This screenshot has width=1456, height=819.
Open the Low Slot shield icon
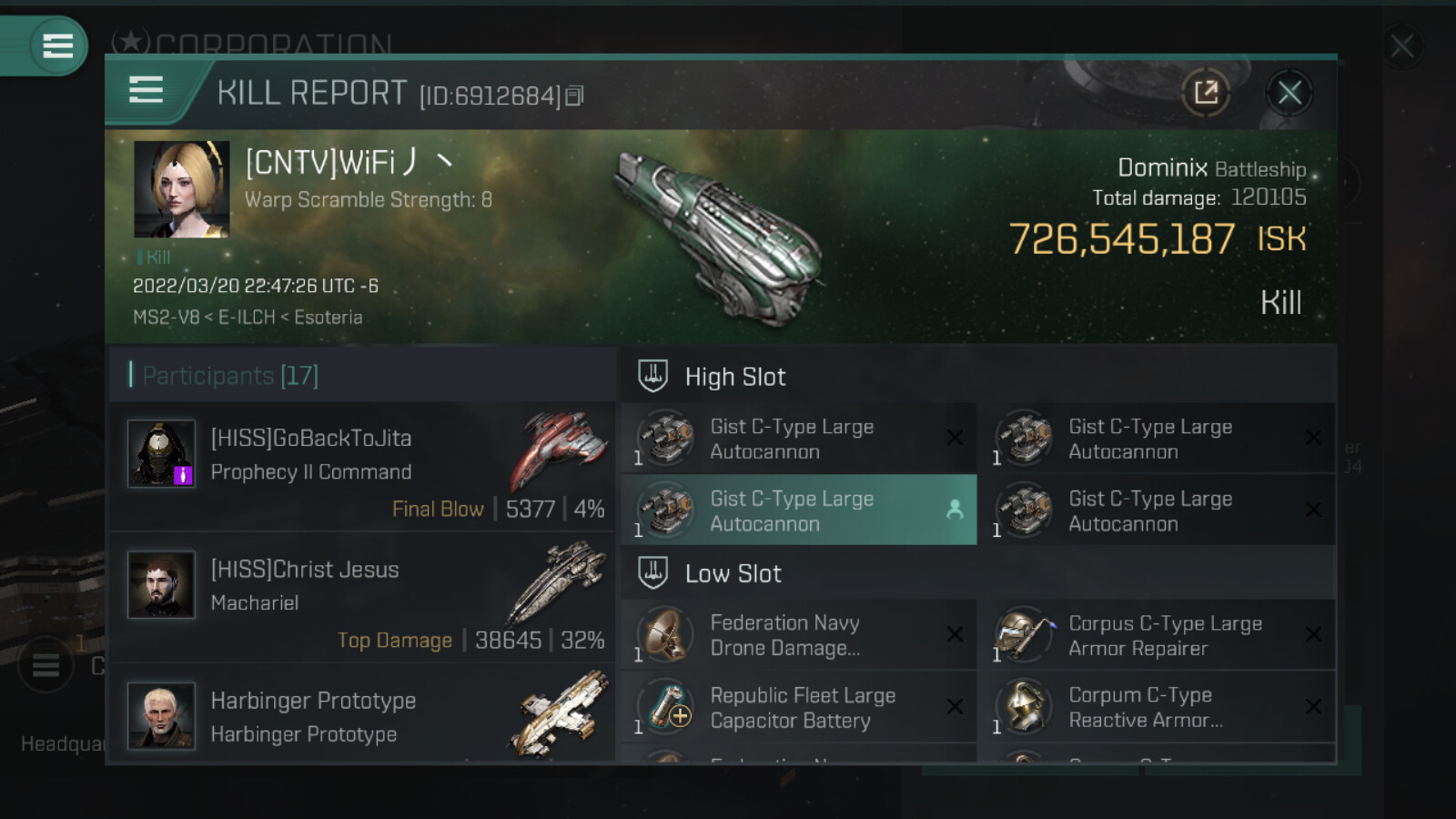coord(652,572)
